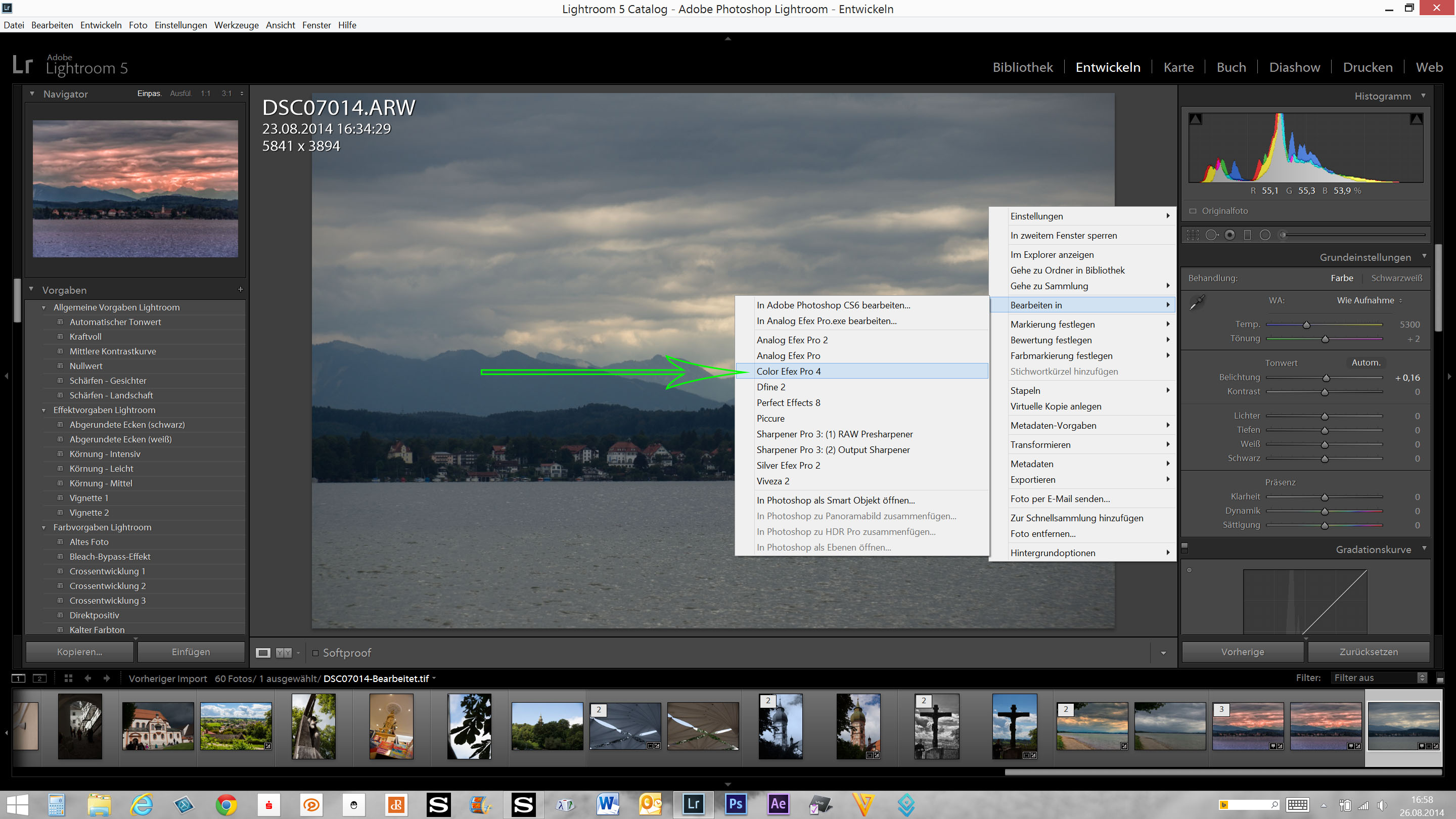Select Einpas. zoom level in Navigator

click(149, 94)
